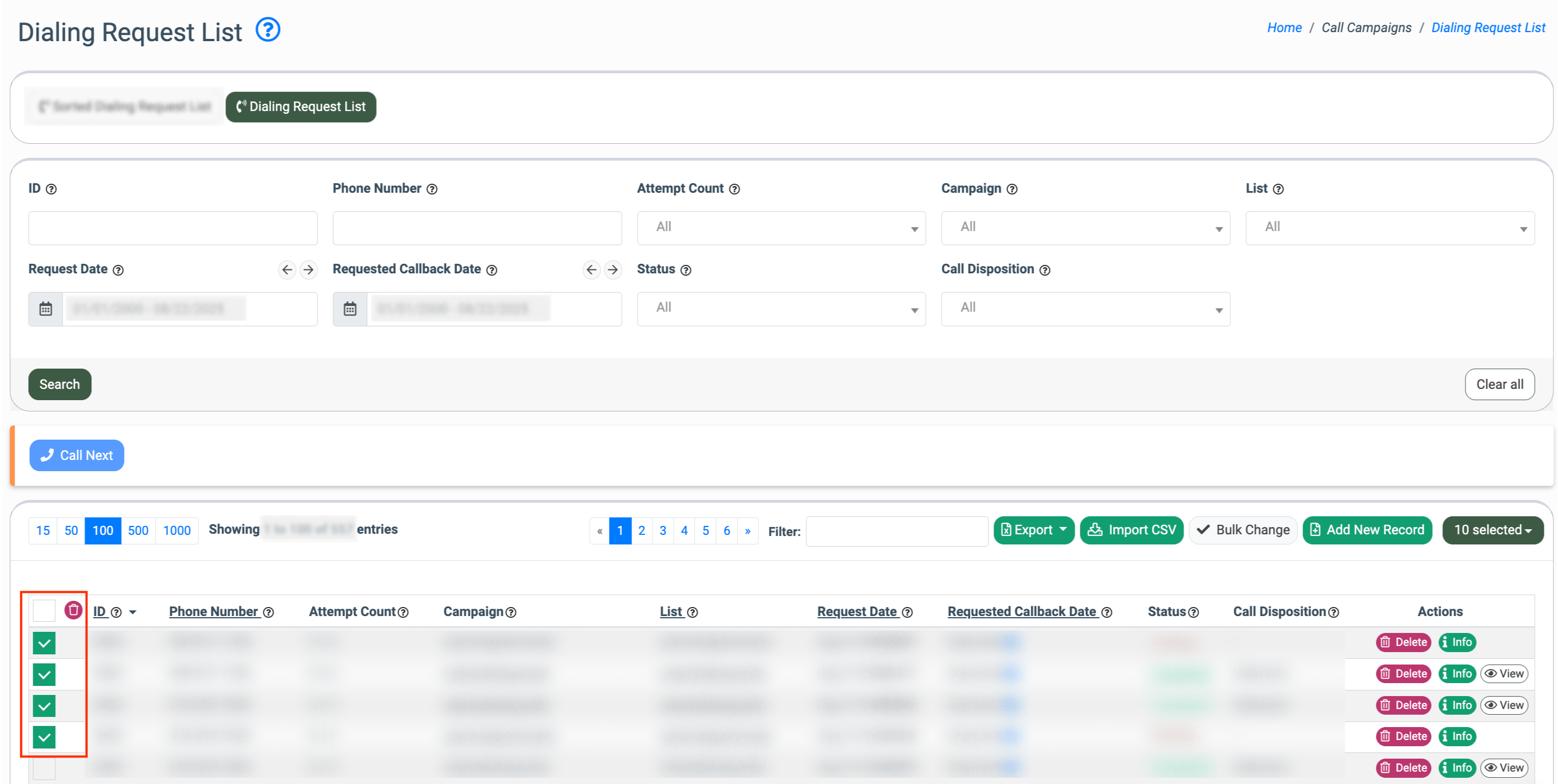The image size is (1558, 784).
Task: Expand the '10 selected' columns dropdown
Action: [x=1493, y=530]
